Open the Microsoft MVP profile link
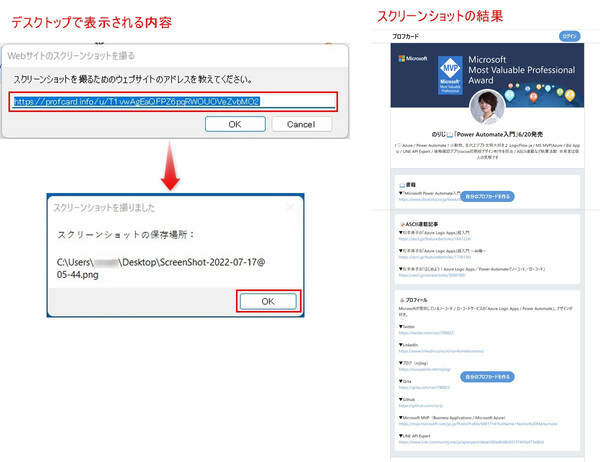The width and height of the screenshot is (600, 462). 476,425
